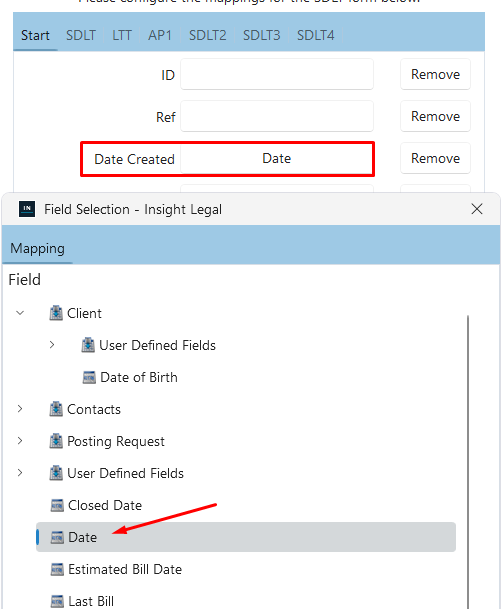Click the Insight Legal app logo icon

click(27, 209)
